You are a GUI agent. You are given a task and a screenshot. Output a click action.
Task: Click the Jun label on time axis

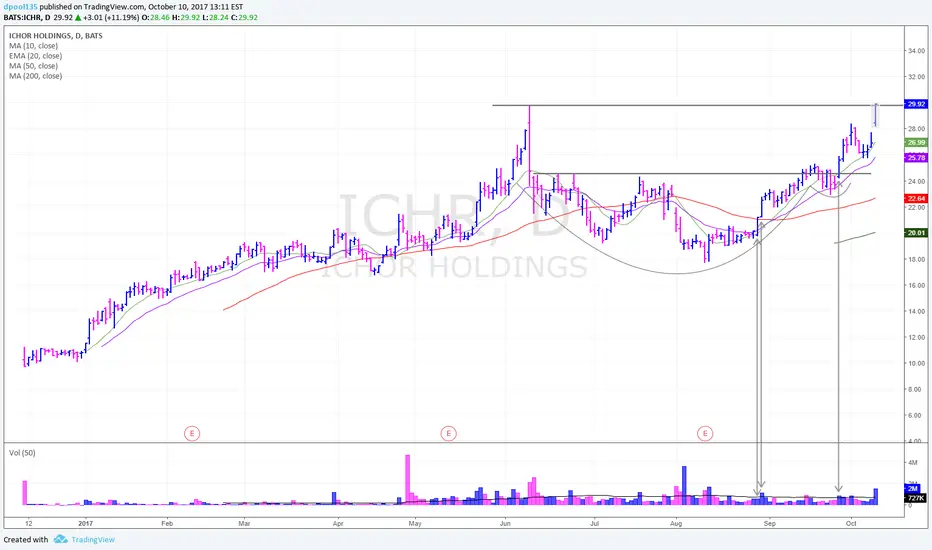[x=505, y=524]
